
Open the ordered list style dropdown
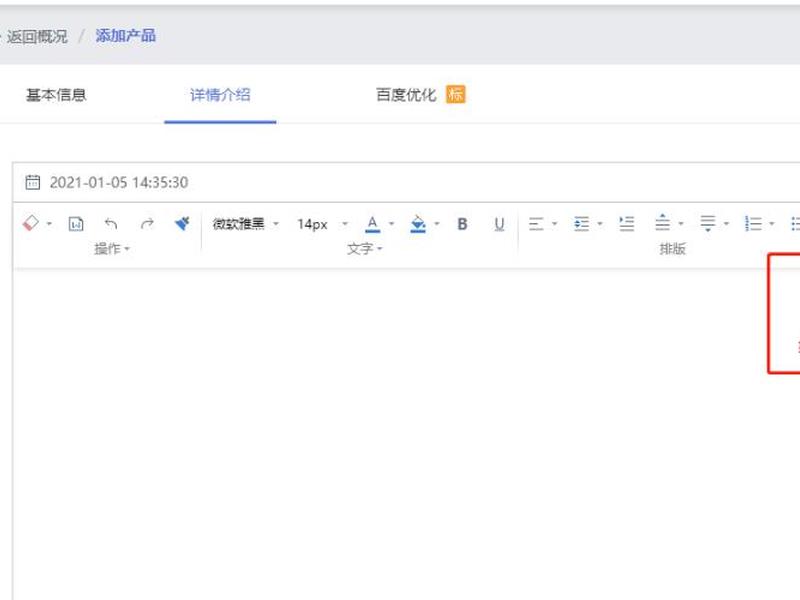coord(772,223)
